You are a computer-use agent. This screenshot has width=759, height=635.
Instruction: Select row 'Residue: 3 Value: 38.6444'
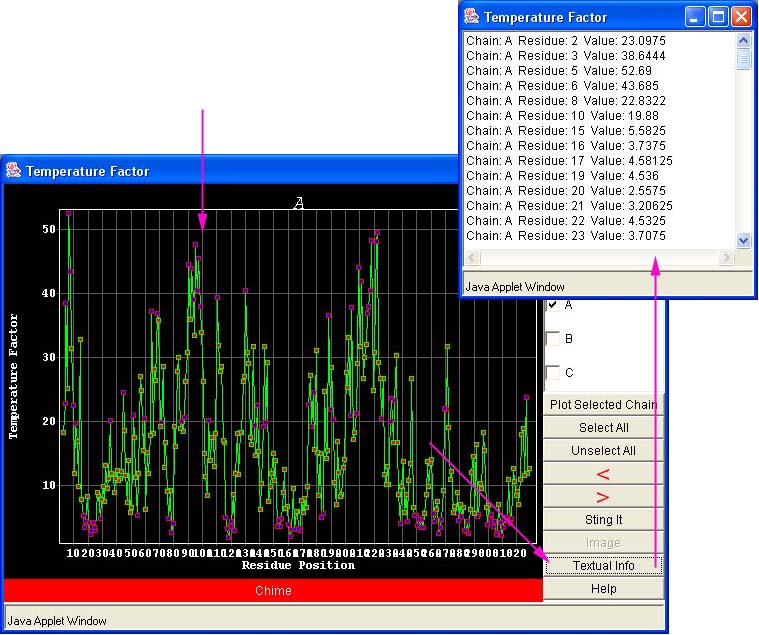point(566,56)
